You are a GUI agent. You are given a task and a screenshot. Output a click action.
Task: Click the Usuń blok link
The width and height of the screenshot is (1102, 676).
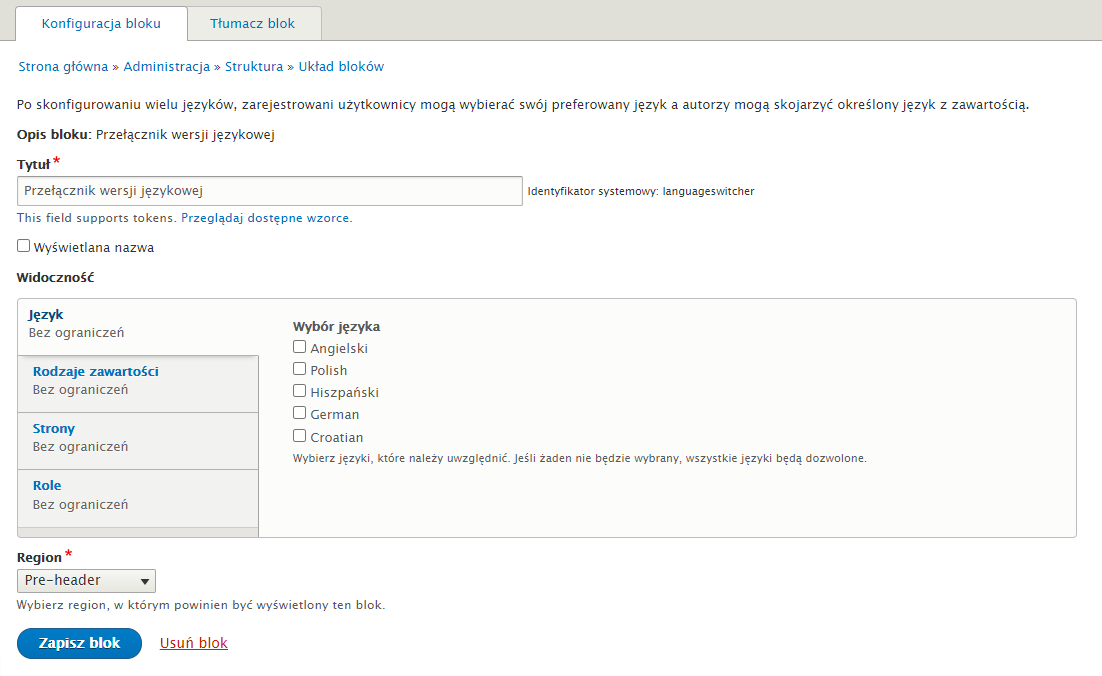coord(194,643)
